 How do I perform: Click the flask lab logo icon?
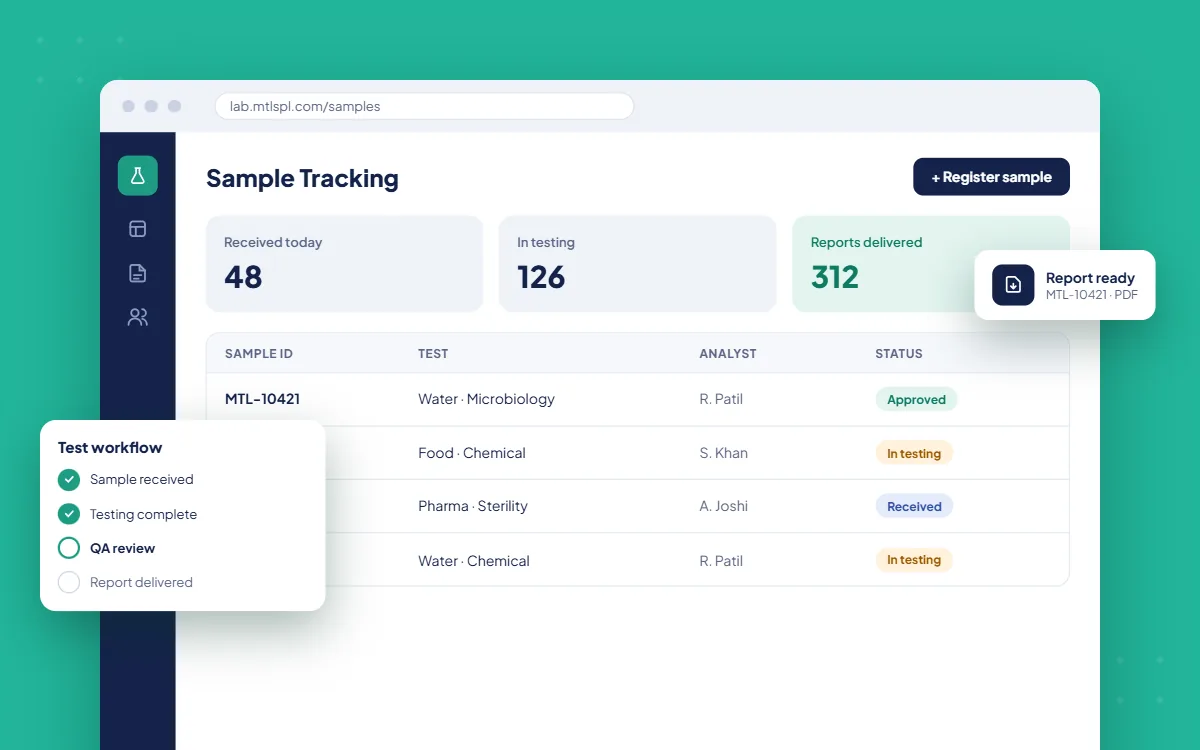point(137,176)
